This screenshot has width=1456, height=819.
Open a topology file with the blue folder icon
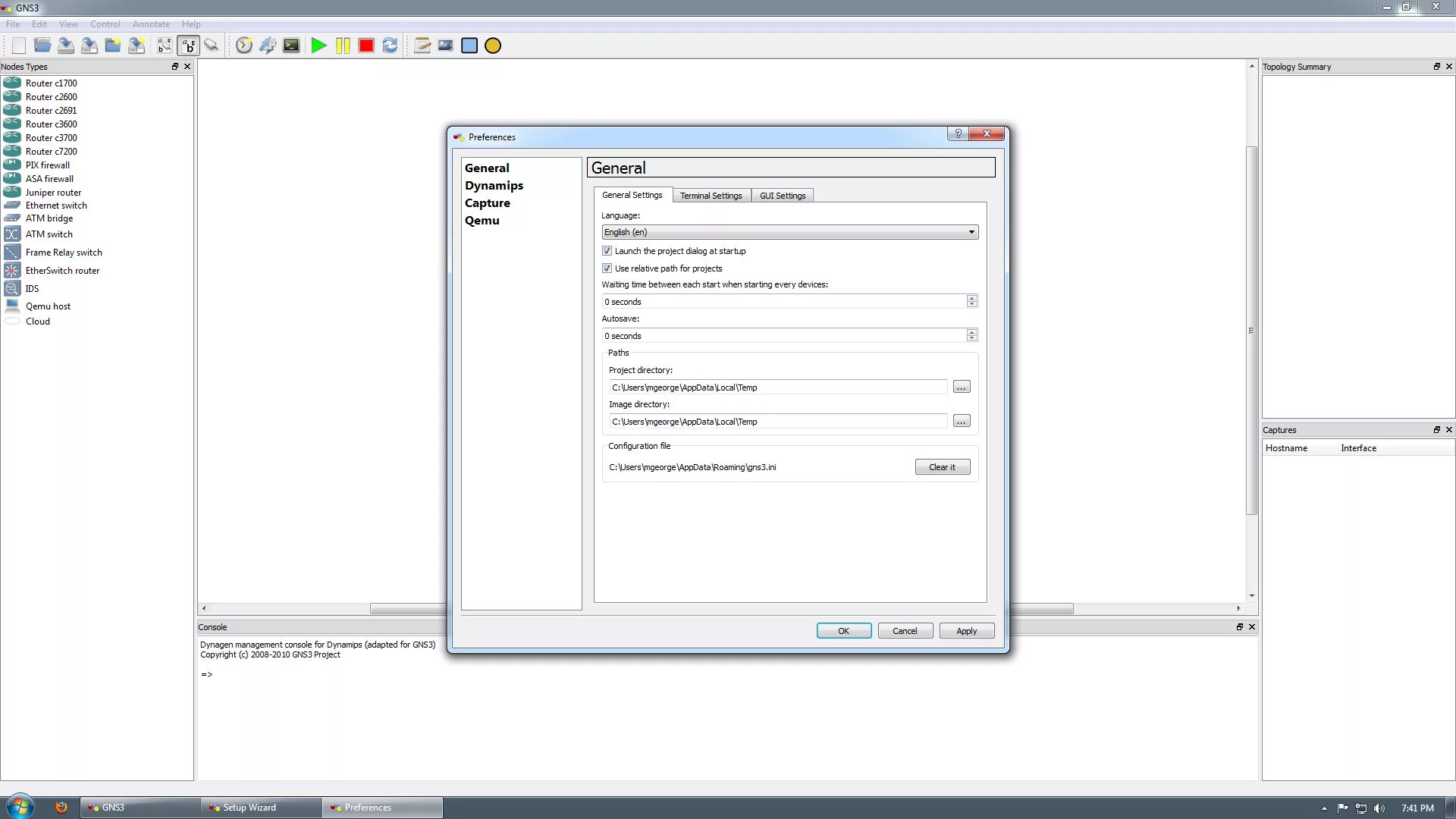coord(42,45)
